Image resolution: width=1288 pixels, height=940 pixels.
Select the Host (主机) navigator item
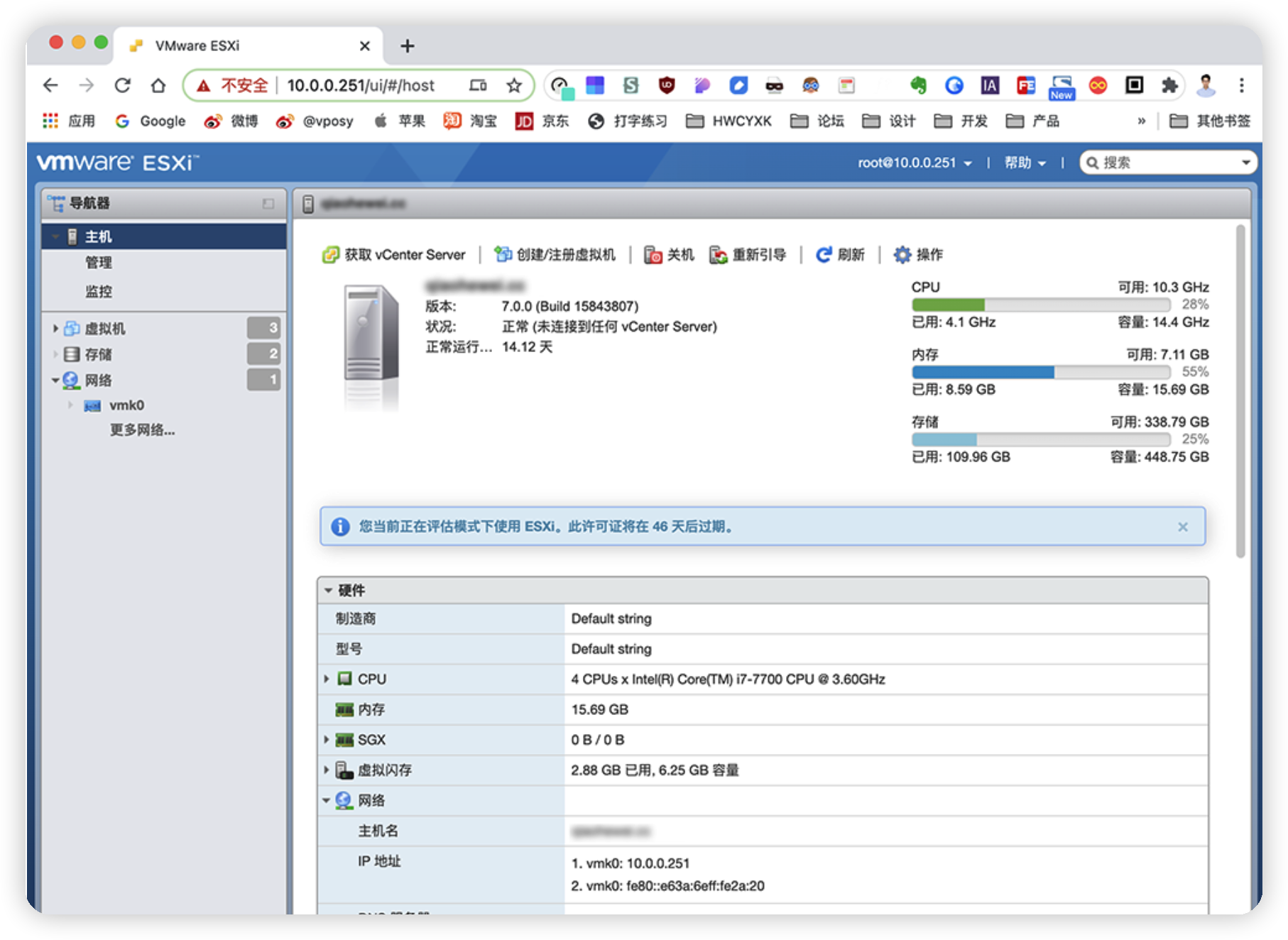pyautogui.click(x=164, y=236)
